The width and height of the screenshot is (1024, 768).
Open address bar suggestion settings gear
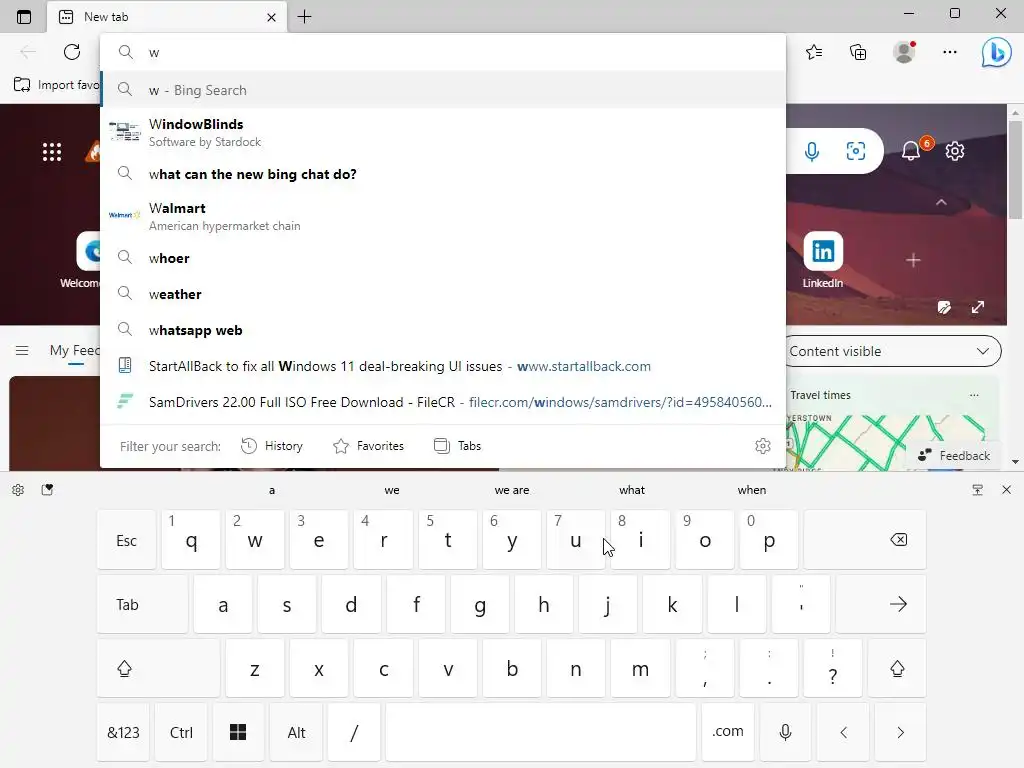click(x=763, y=446)
